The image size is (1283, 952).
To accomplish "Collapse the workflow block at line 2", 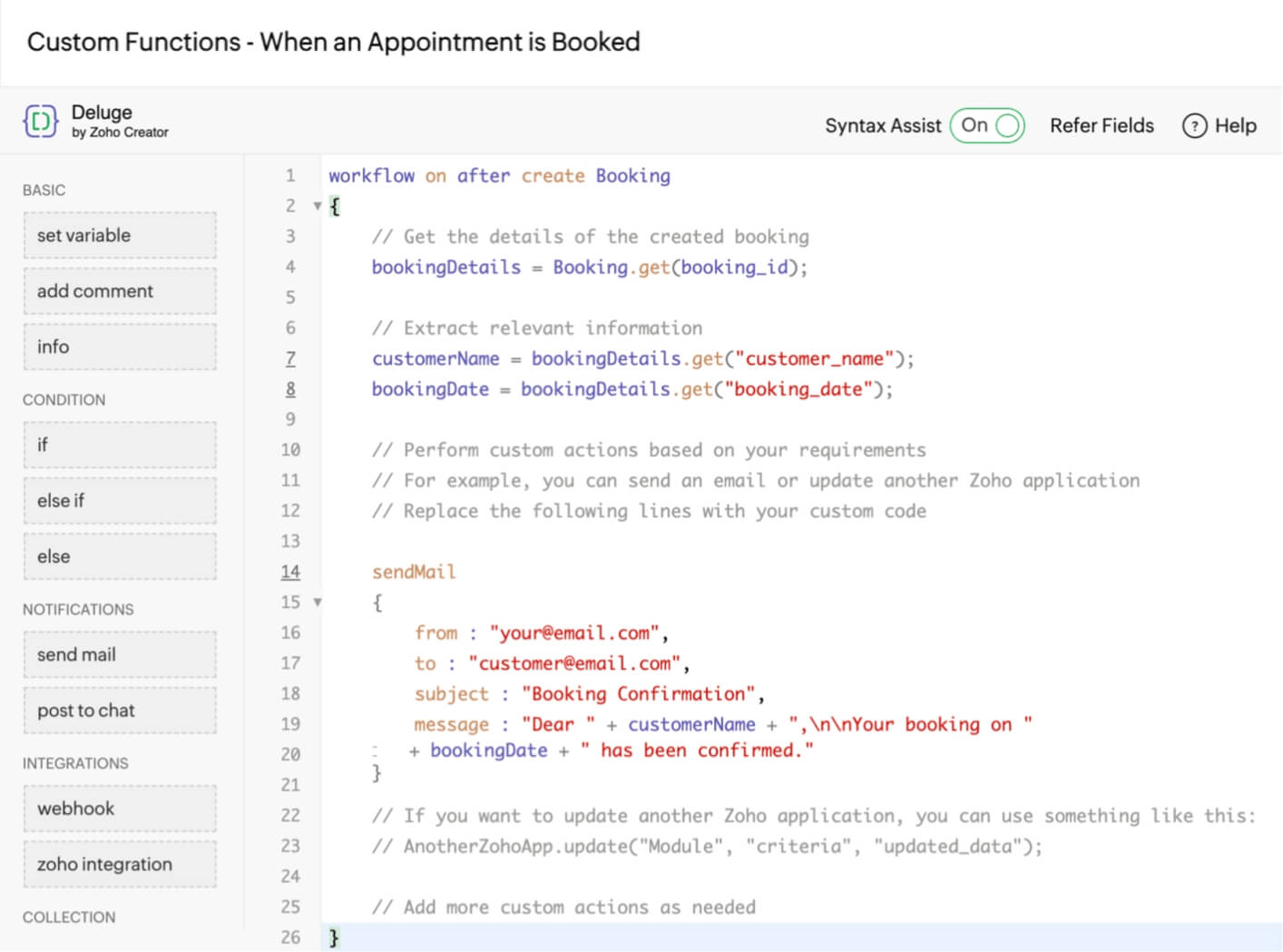I will pyautogui.click(x=318, y=206).
